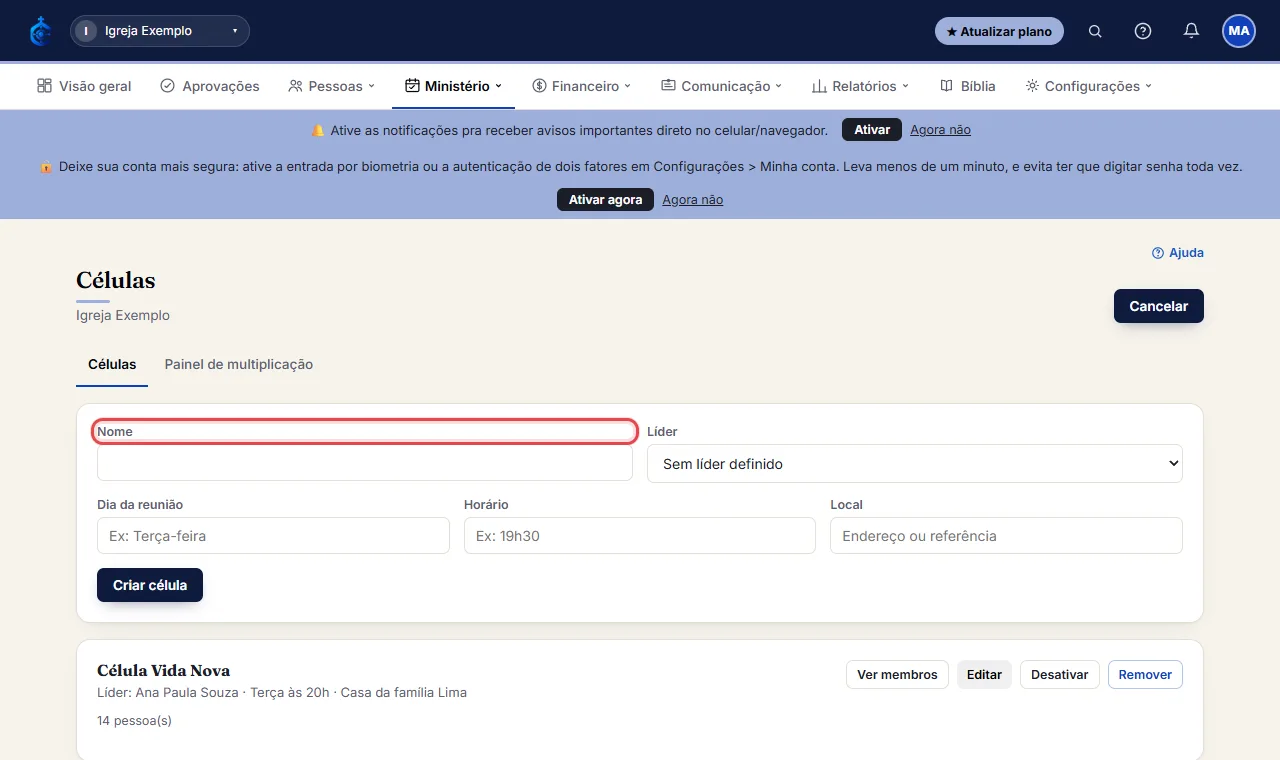Screen dimensions: 1280x760
Task: Expand the Igreja Exemplo church selector
Action: pos(160,31)
